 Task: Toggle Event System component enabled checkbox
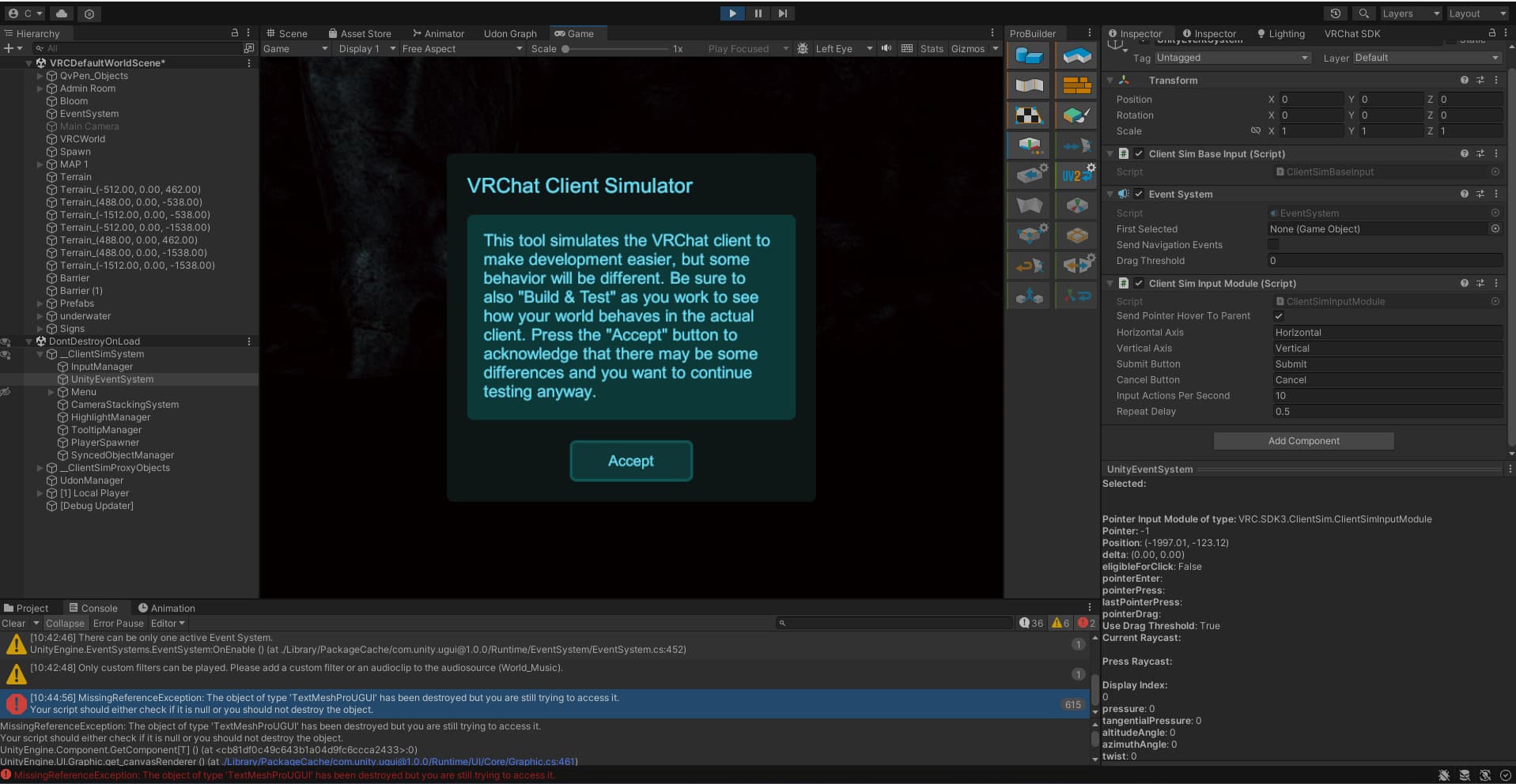coord(1139,194)
